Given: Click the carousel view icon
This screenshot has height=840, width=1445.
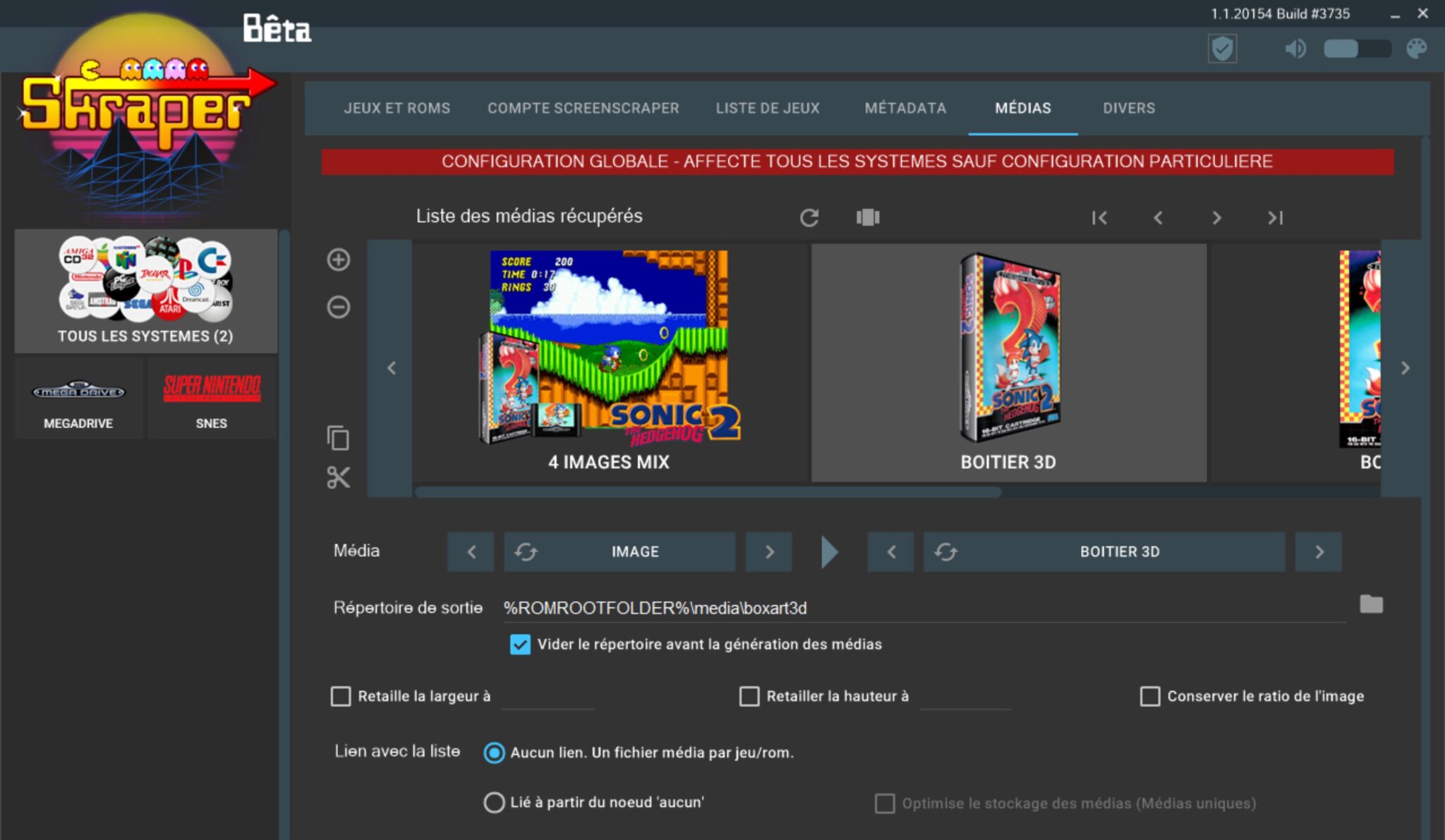Looking at the screenshot, I should point(867,217).
